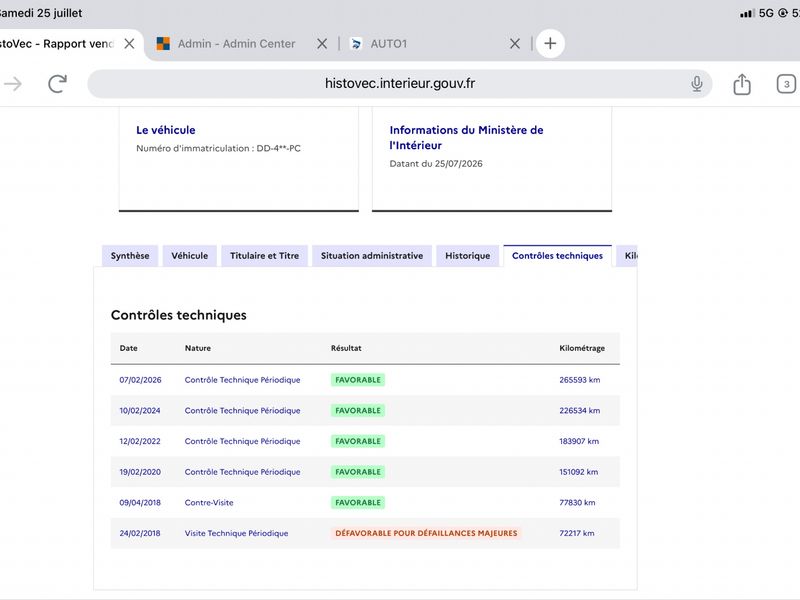This screenshot has height=600, width=800.
Task: Click Contre-Visite in the Nature column
Action: [209, 503]
